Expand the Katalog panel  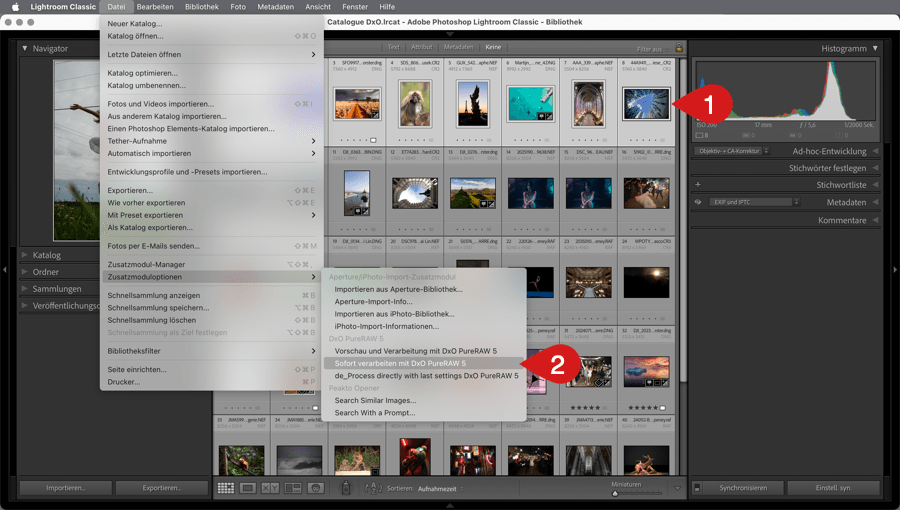25,255
